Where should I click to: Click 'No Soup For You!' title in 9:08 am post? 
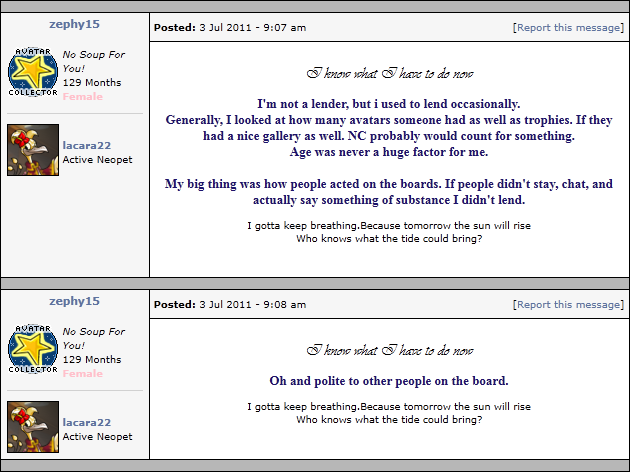click(x=94, y=339)
